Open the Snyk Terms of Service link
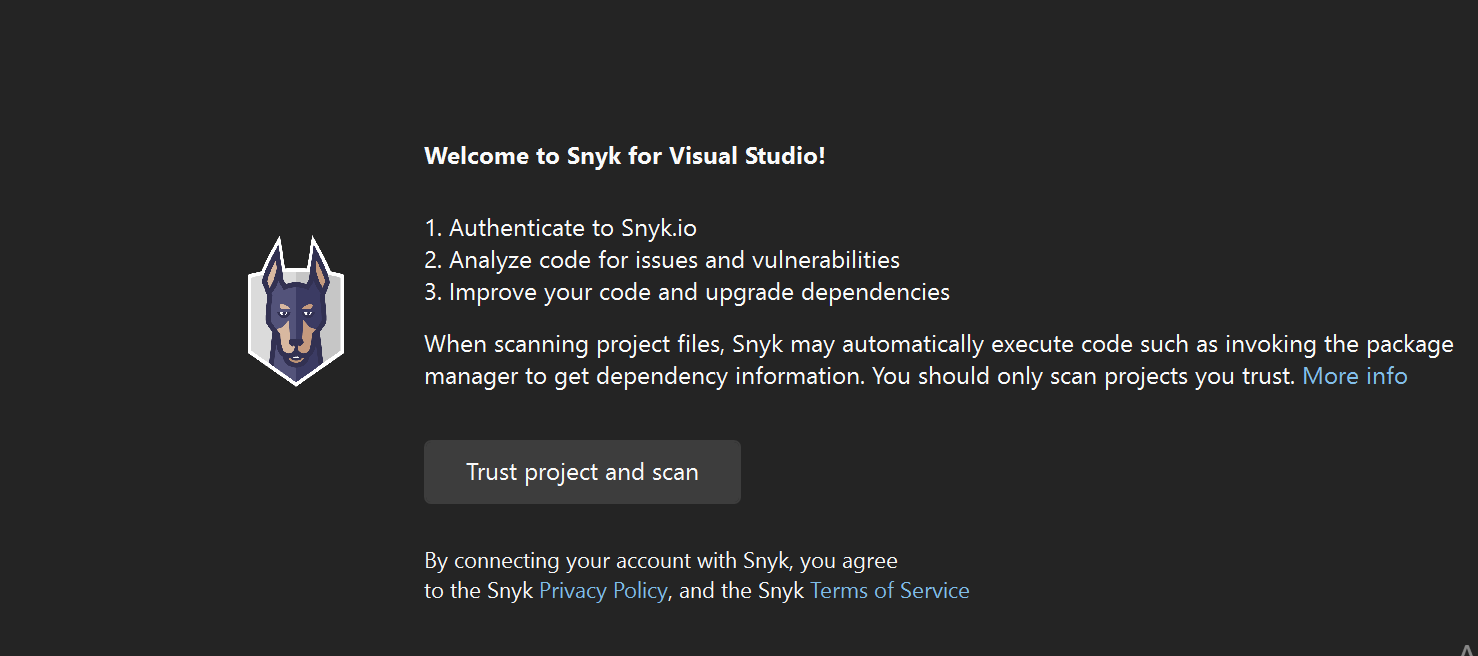This screenshot has width=1478, height=656. (889, 590)
